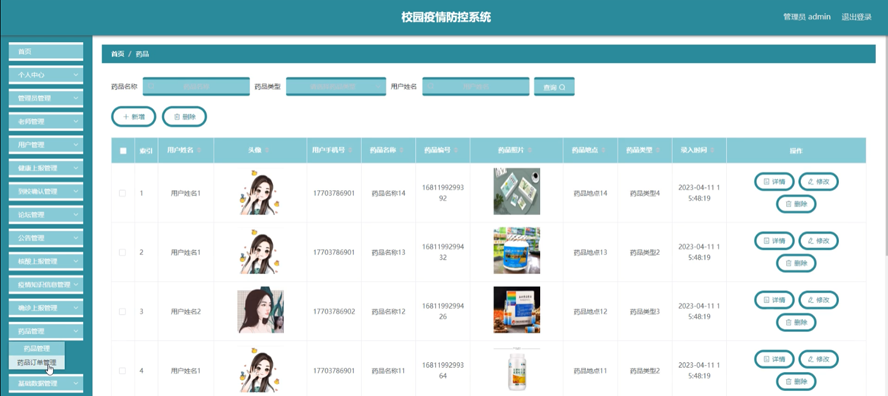The width and height of the screenshot is (888, 396).
Task: Open 详情 for row 2 (药品名称13)
Action: (x=774, y=241)
